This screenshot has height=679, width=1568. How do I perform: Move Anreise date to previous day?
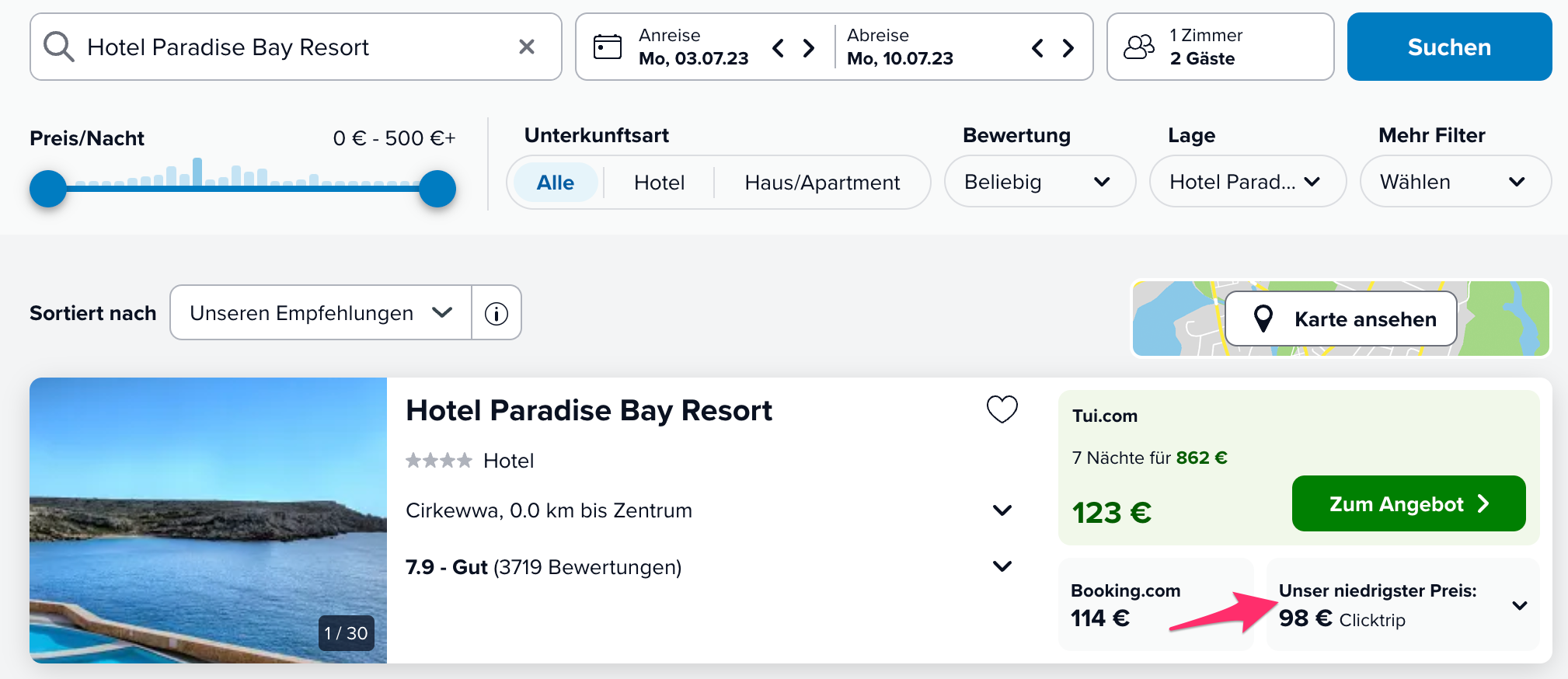click(x=778, y=48)
